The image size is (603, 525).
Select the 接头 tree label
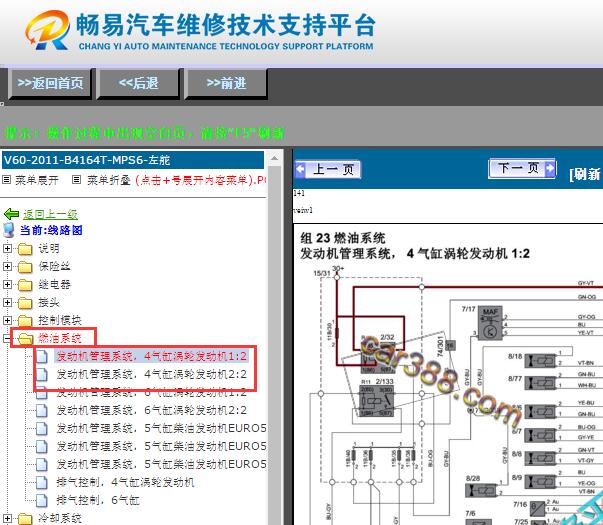49,302
